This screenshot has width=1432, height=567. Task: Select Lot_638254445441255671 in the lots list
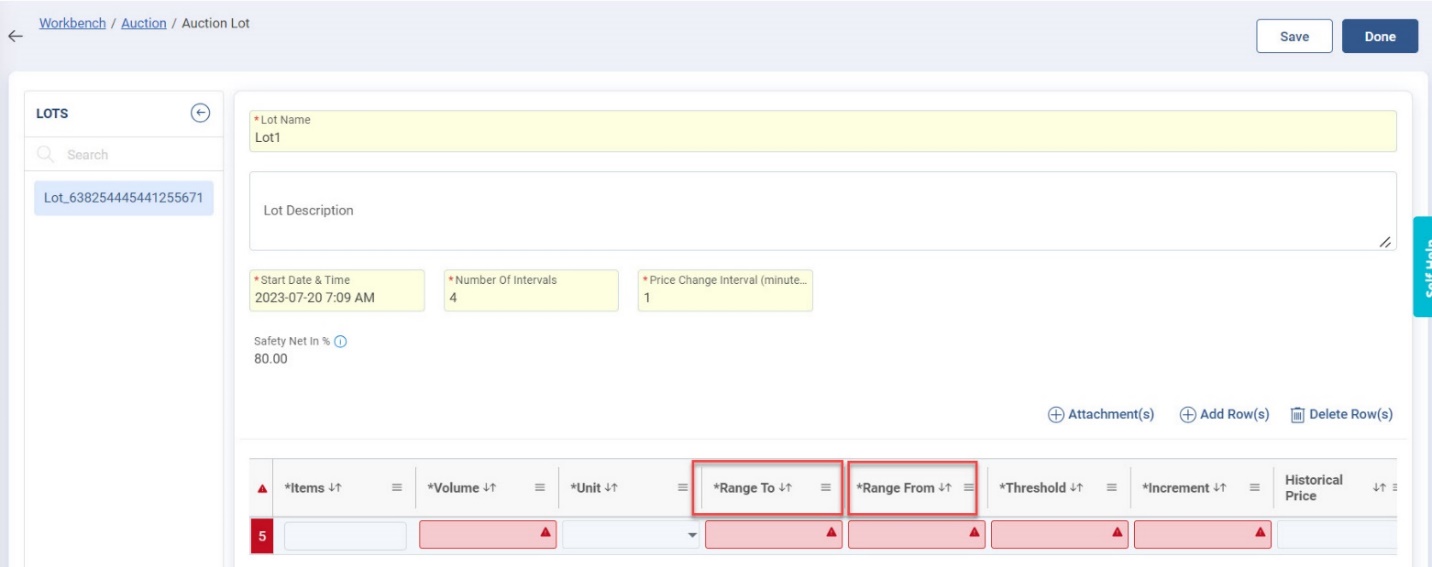[124, 197]
